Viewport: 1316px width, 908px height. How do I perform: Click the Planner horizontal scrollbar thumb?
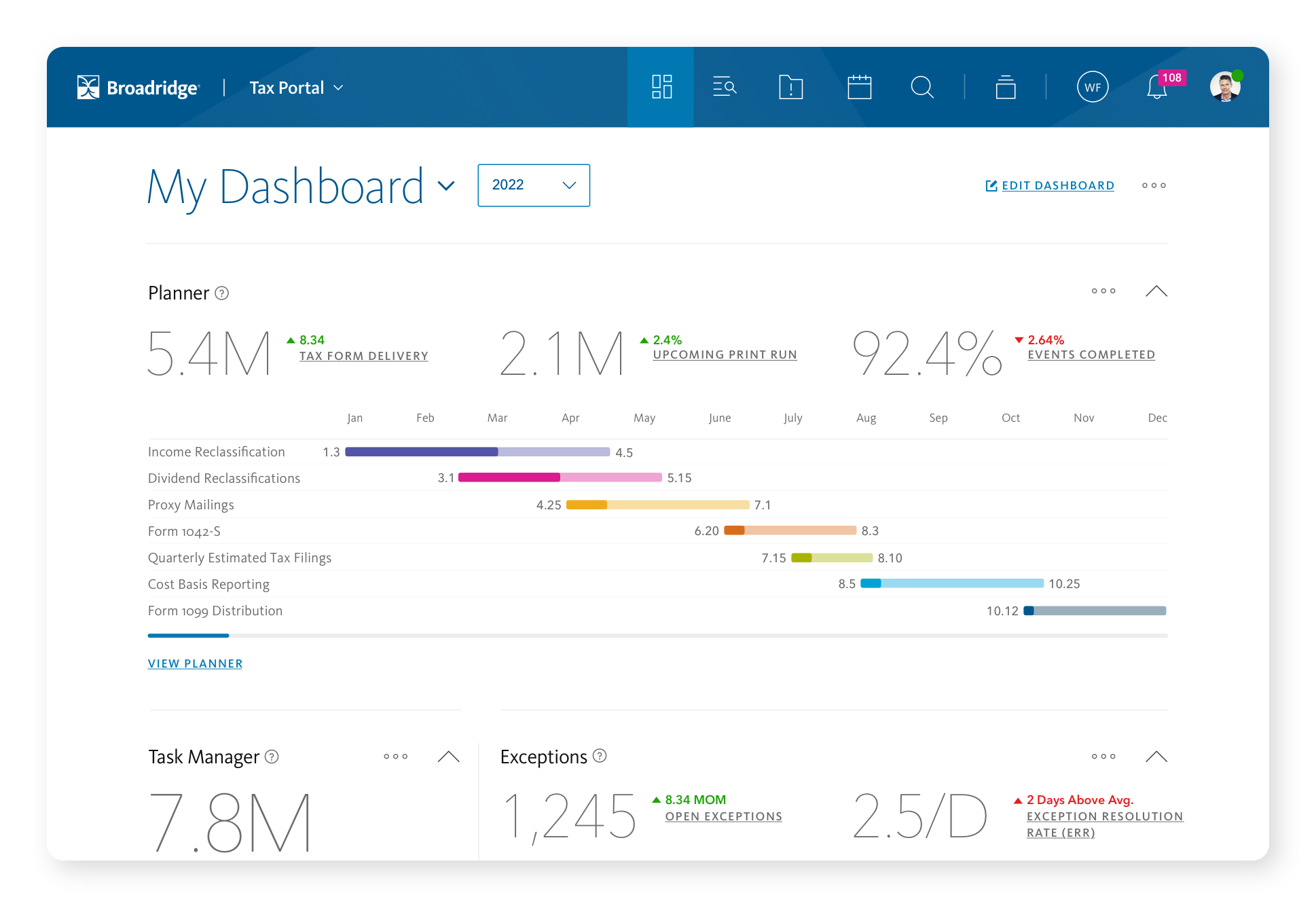(188, 636)
